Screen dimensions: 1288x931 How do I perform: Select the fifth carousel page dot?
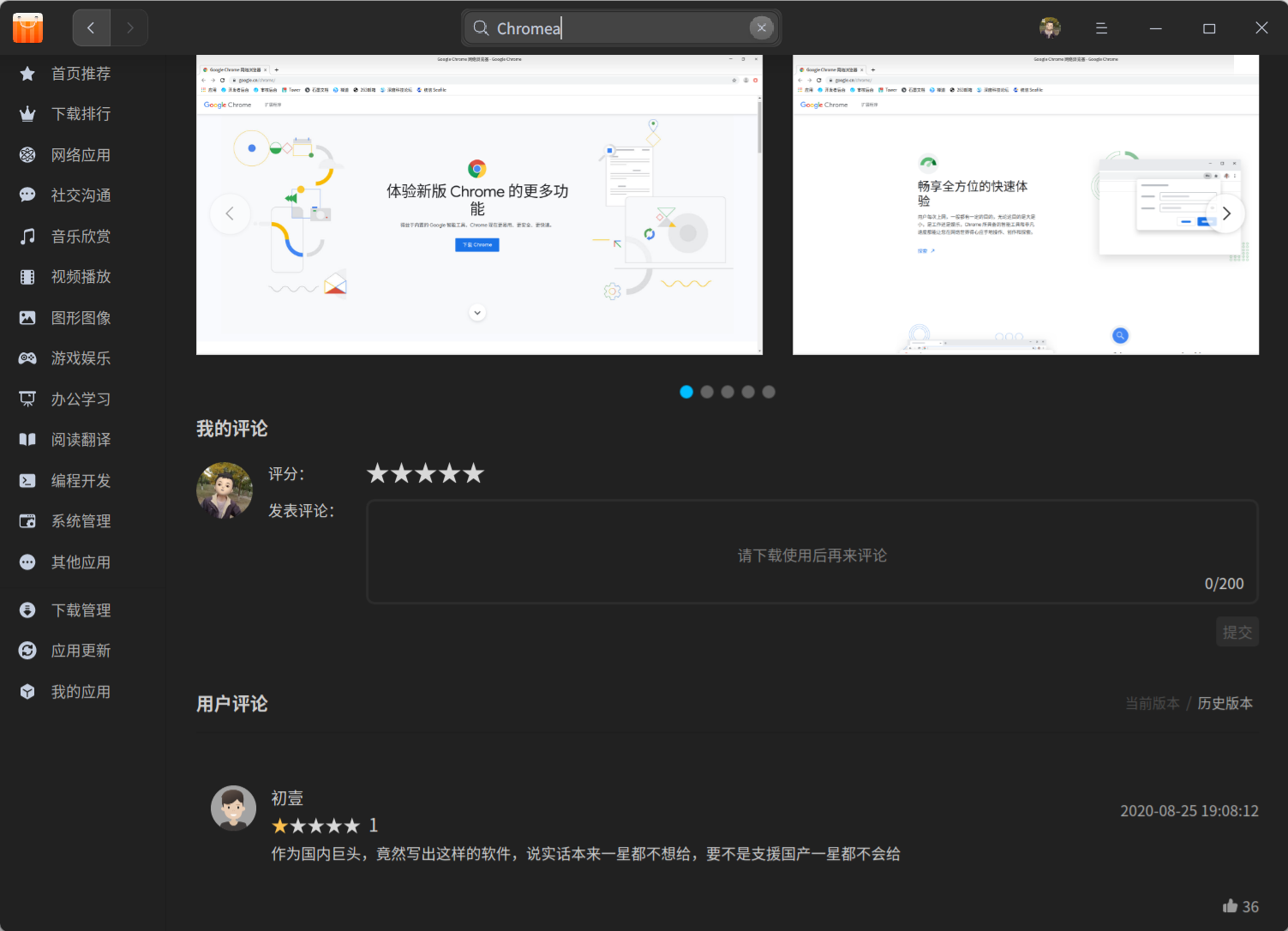click(x=769, y=392)
